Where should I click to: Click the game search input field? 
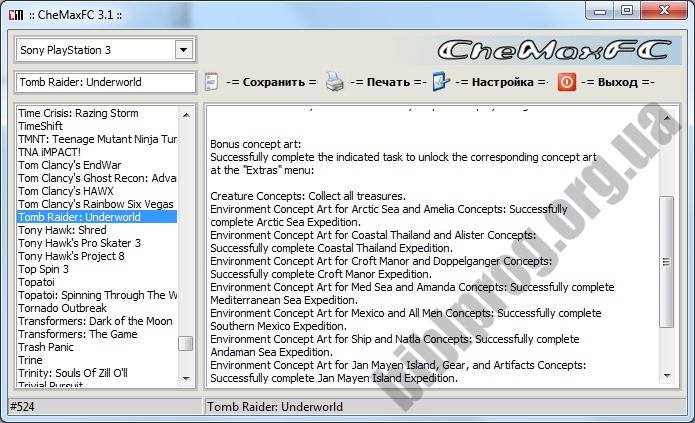click(105, 82)
